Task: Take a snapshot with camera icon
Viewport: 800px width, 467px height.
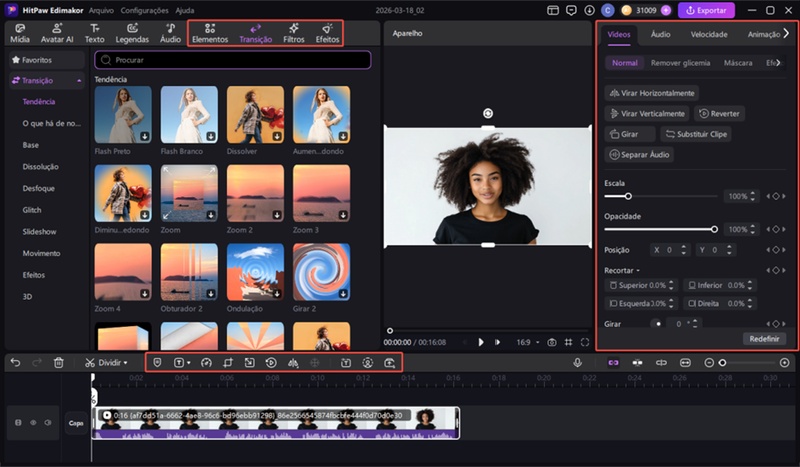Action: pos(551,342)
